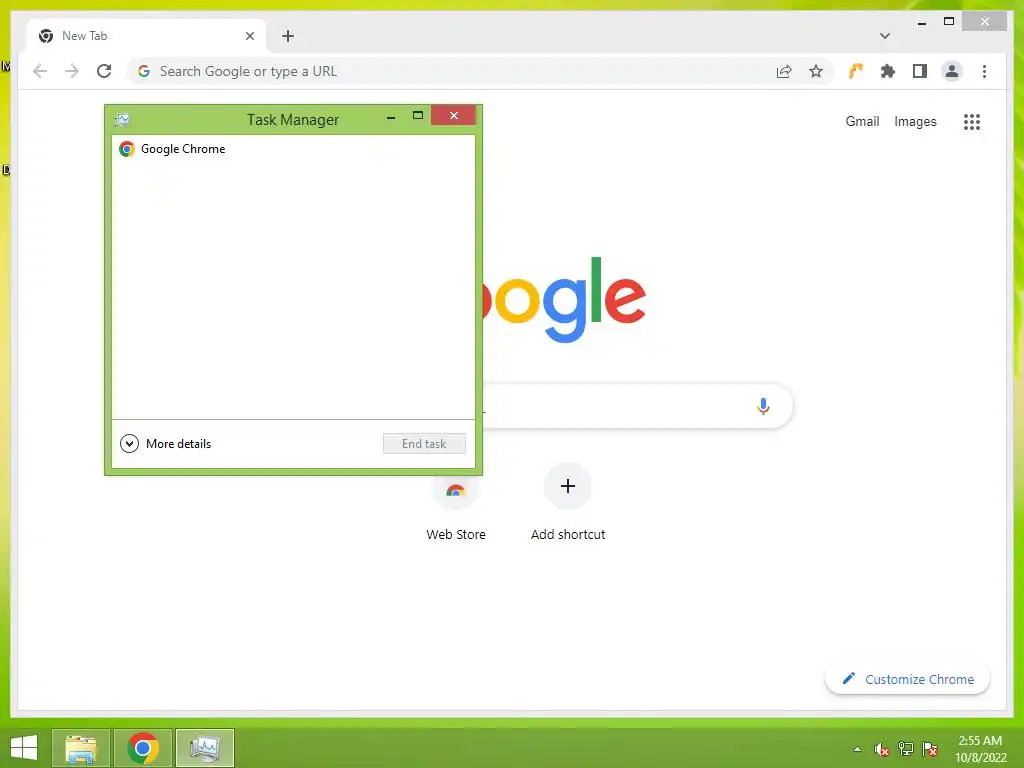Open Chrome's three-dot menu
The width and height of the screenshot is (1024, 768).
[984, 71]
